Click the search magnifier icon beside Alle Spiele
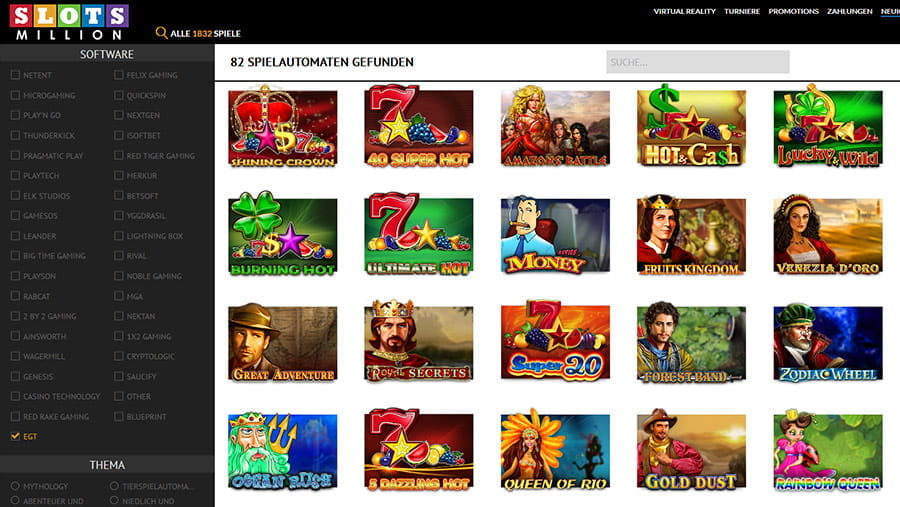The image size is (900, 507). pos(161,33)
